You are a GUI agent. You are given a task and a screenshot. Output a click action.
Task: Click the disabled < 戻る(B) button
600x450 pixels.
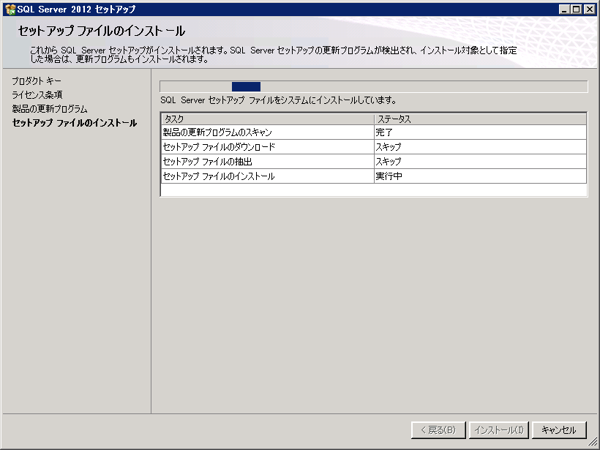click(438, 430)
